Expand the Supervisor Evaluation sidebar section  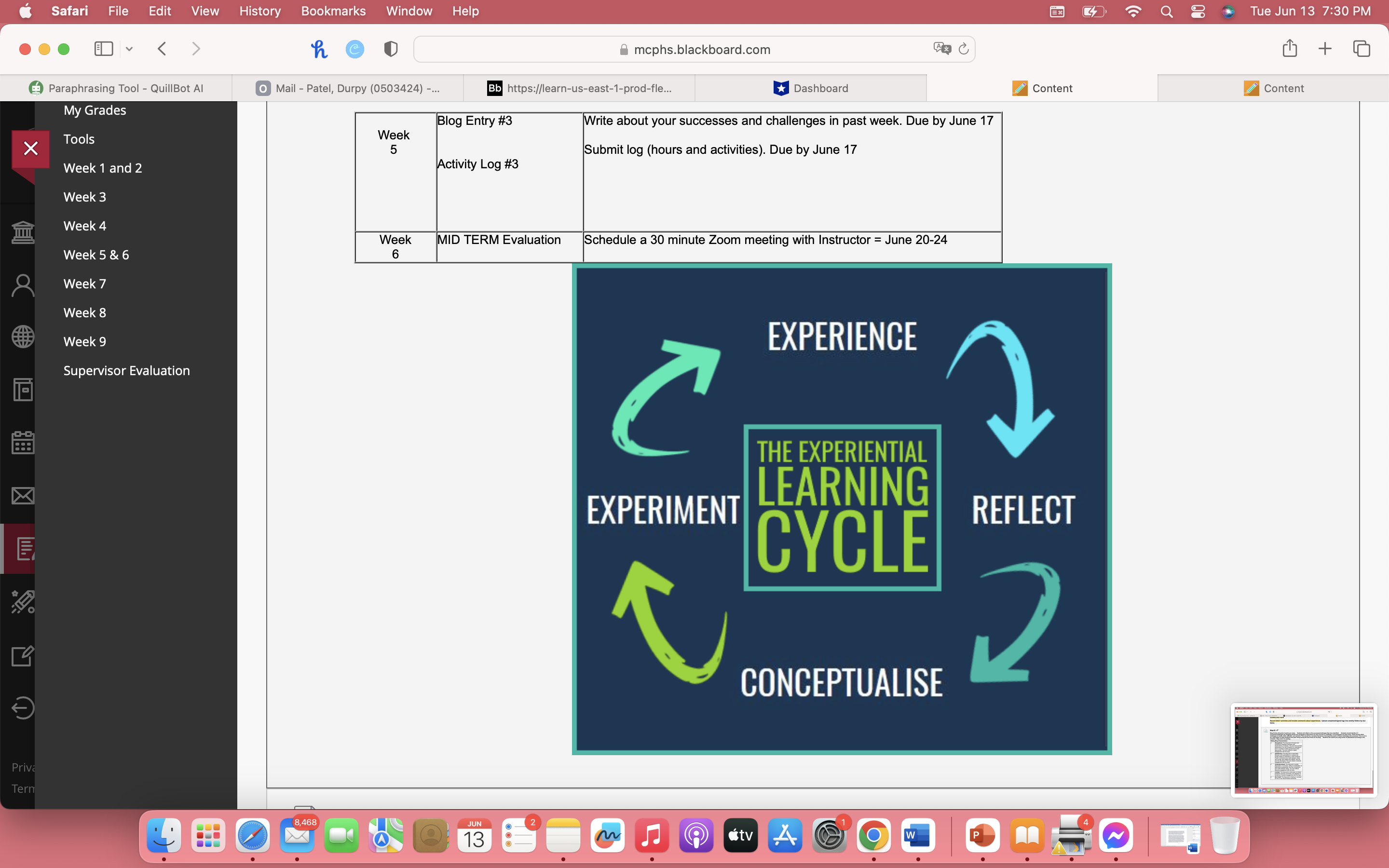pyautogui.click(x=126, y=369)
